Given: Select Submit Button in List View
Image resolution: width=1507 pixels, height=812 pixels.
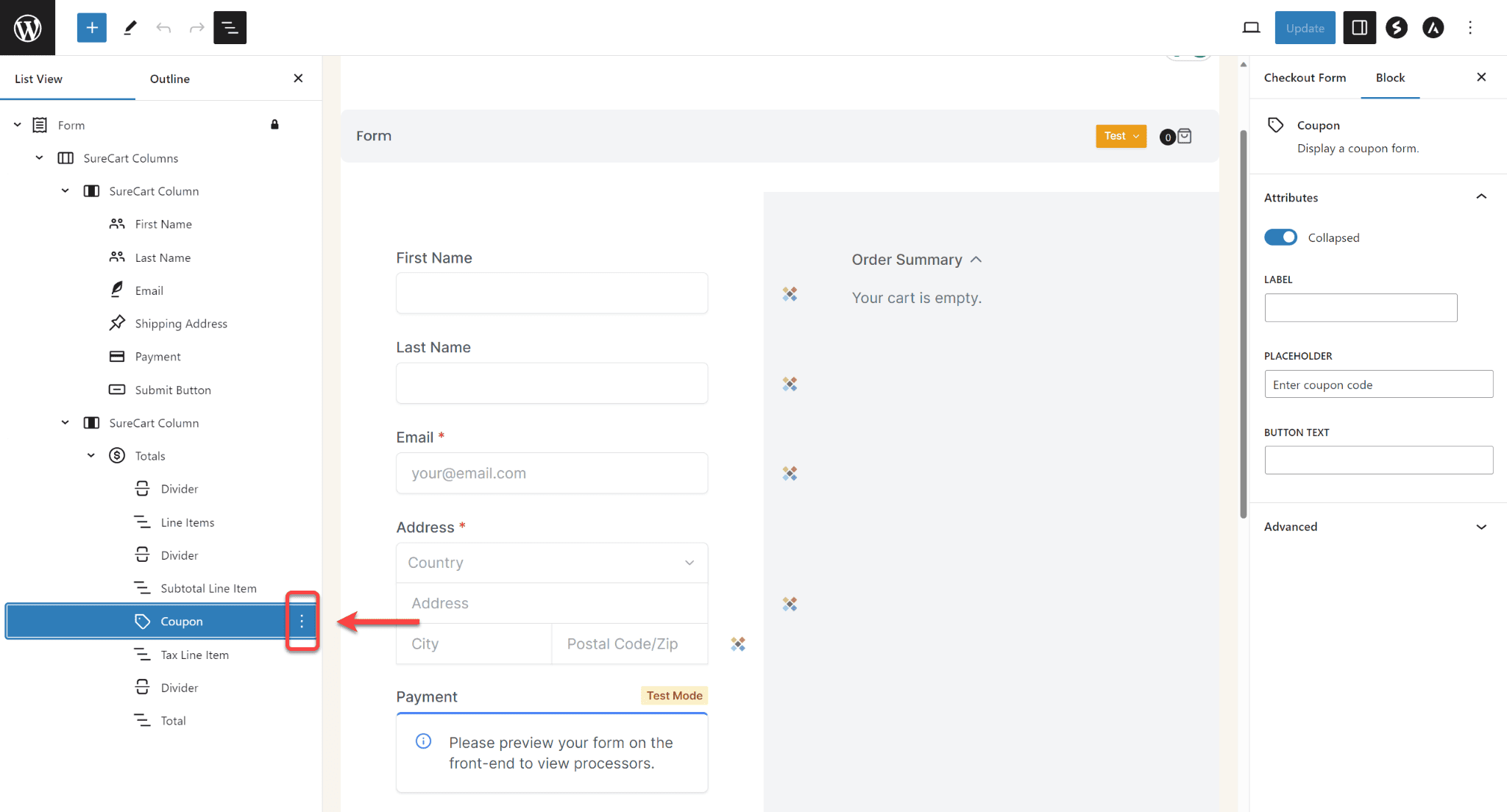Looking at the screenshot, I should click(173, 390).
